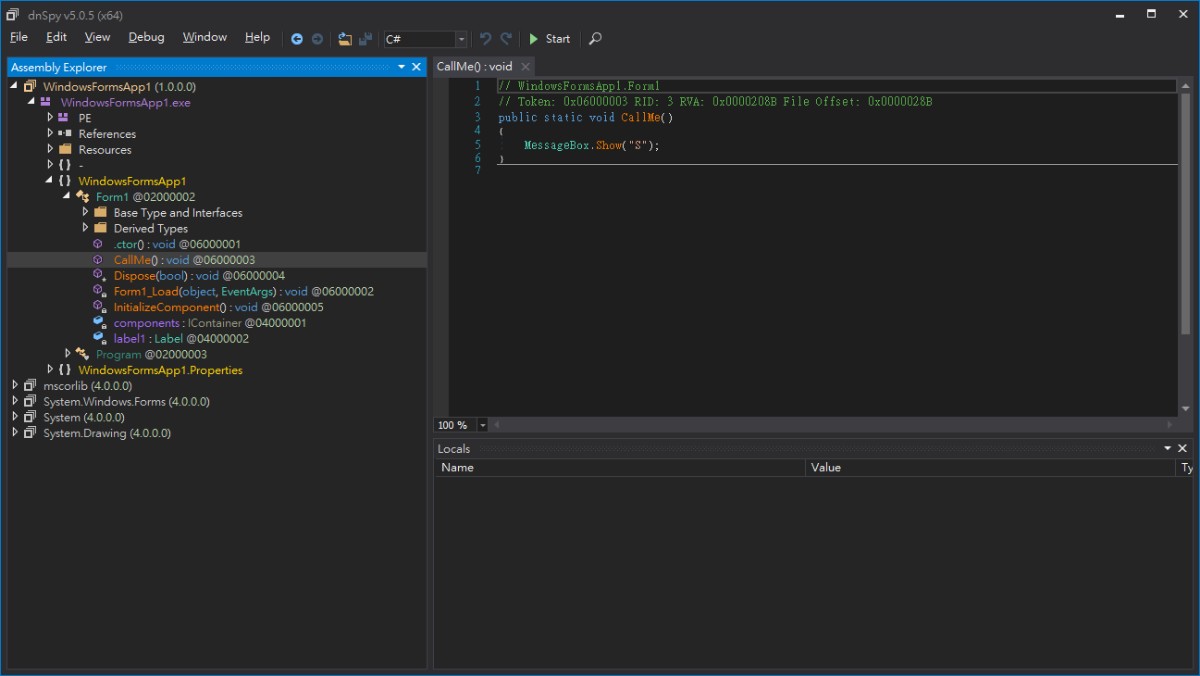Open the 100 % zoom dropdown
The image size is (1200, 676).
[x=483, y=425]
